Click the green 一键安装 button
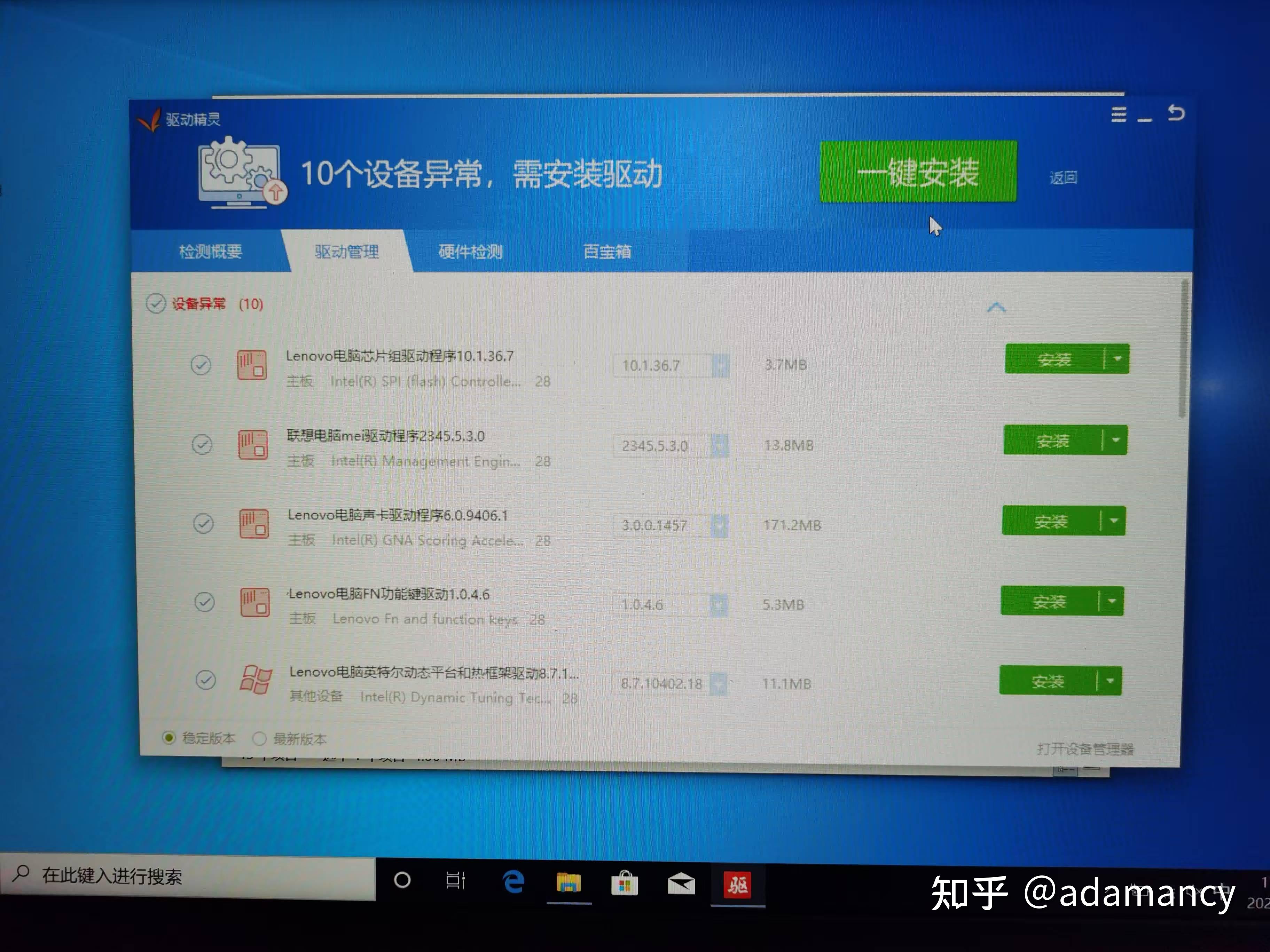 click(918, 172)
